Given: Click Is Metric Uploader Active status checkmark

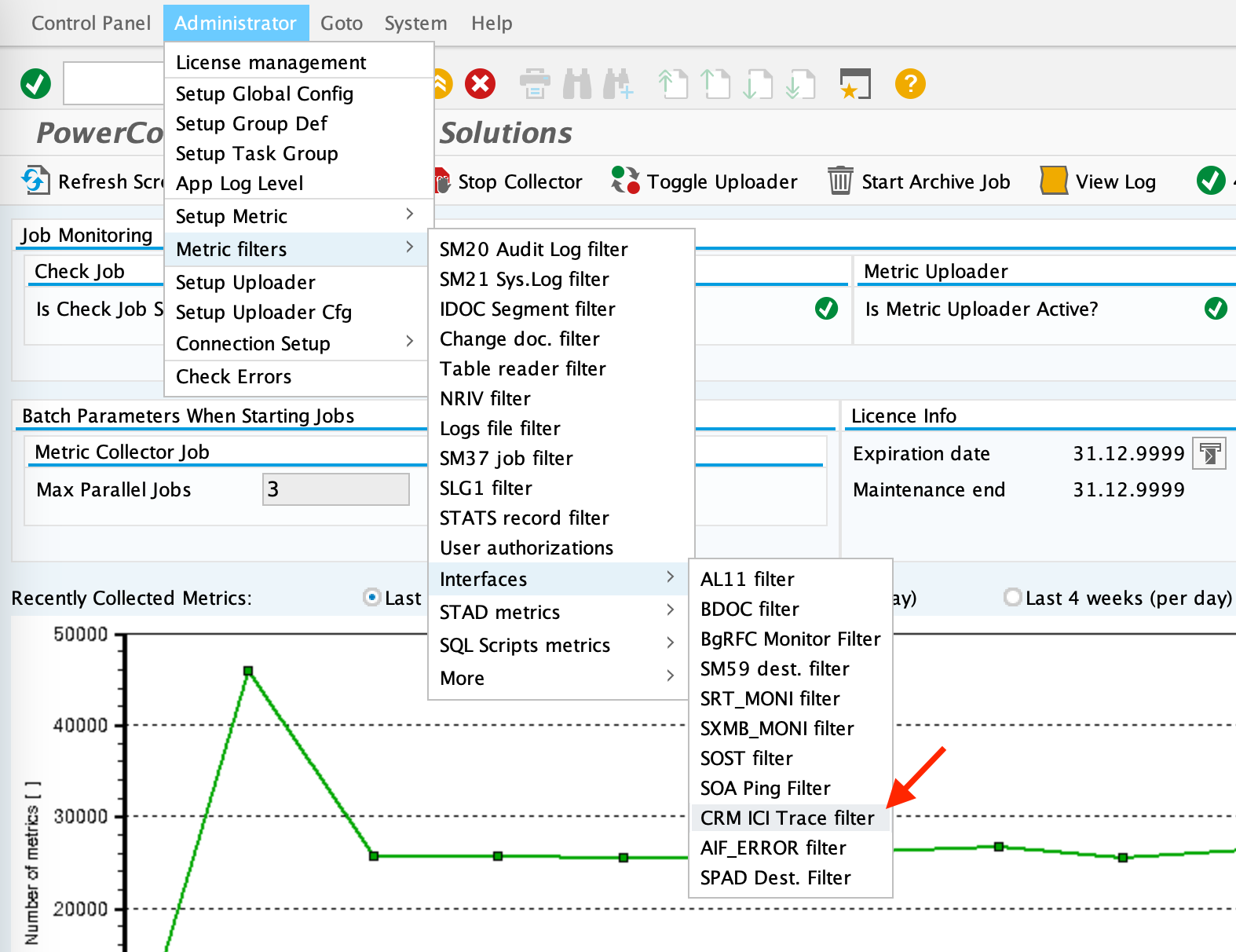Looking at the screenshot, I should [1216, 309].
